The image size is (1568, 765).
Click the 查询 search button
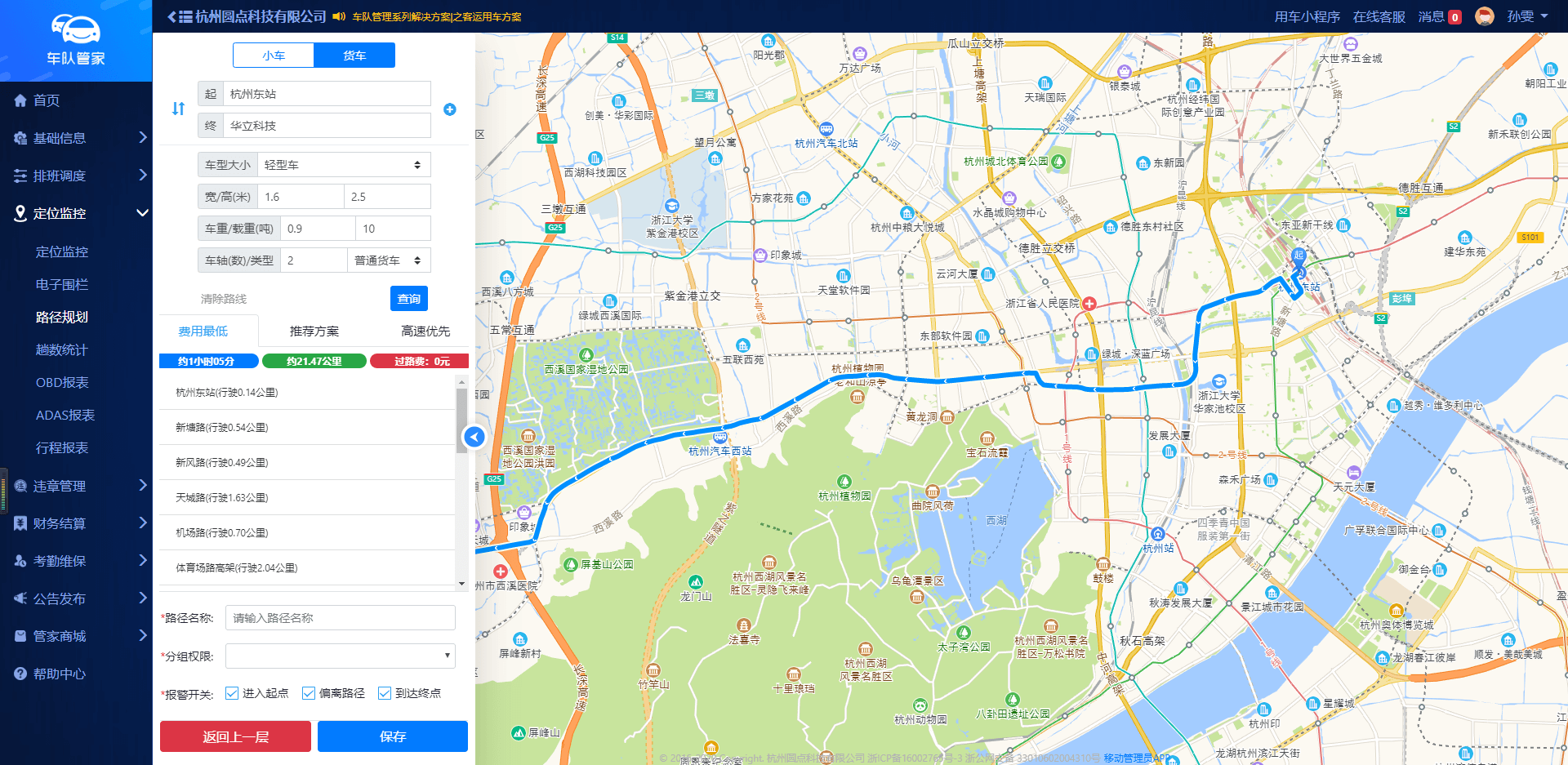click(408, 299)
